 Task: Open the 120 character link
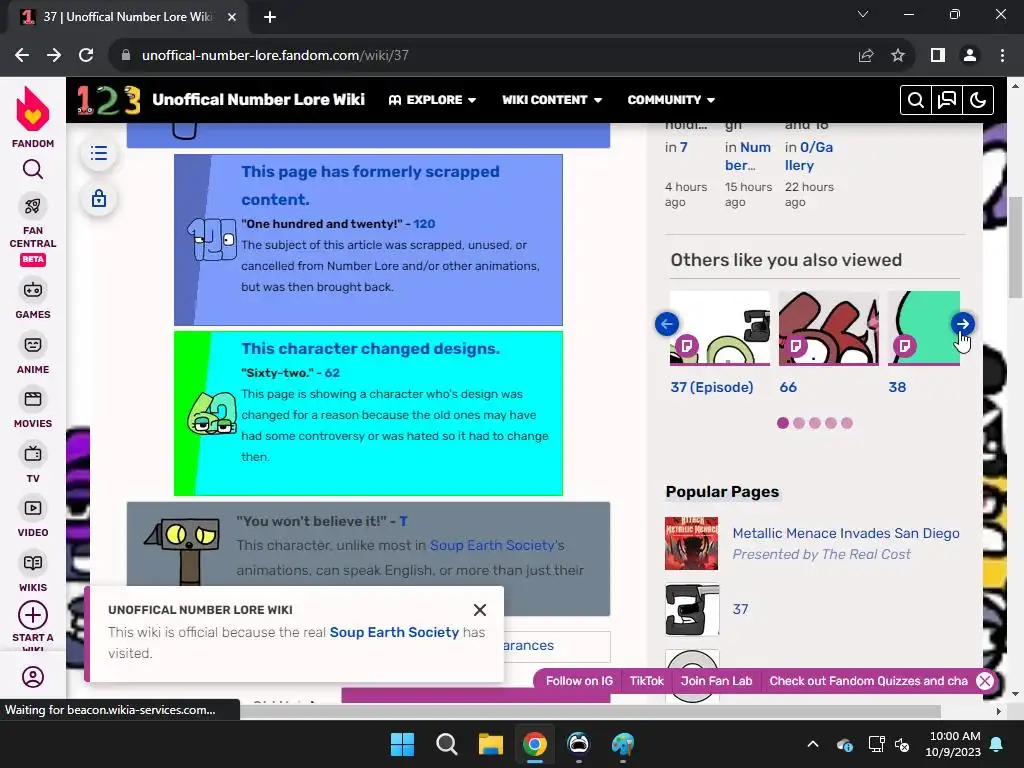pos(424,224)
